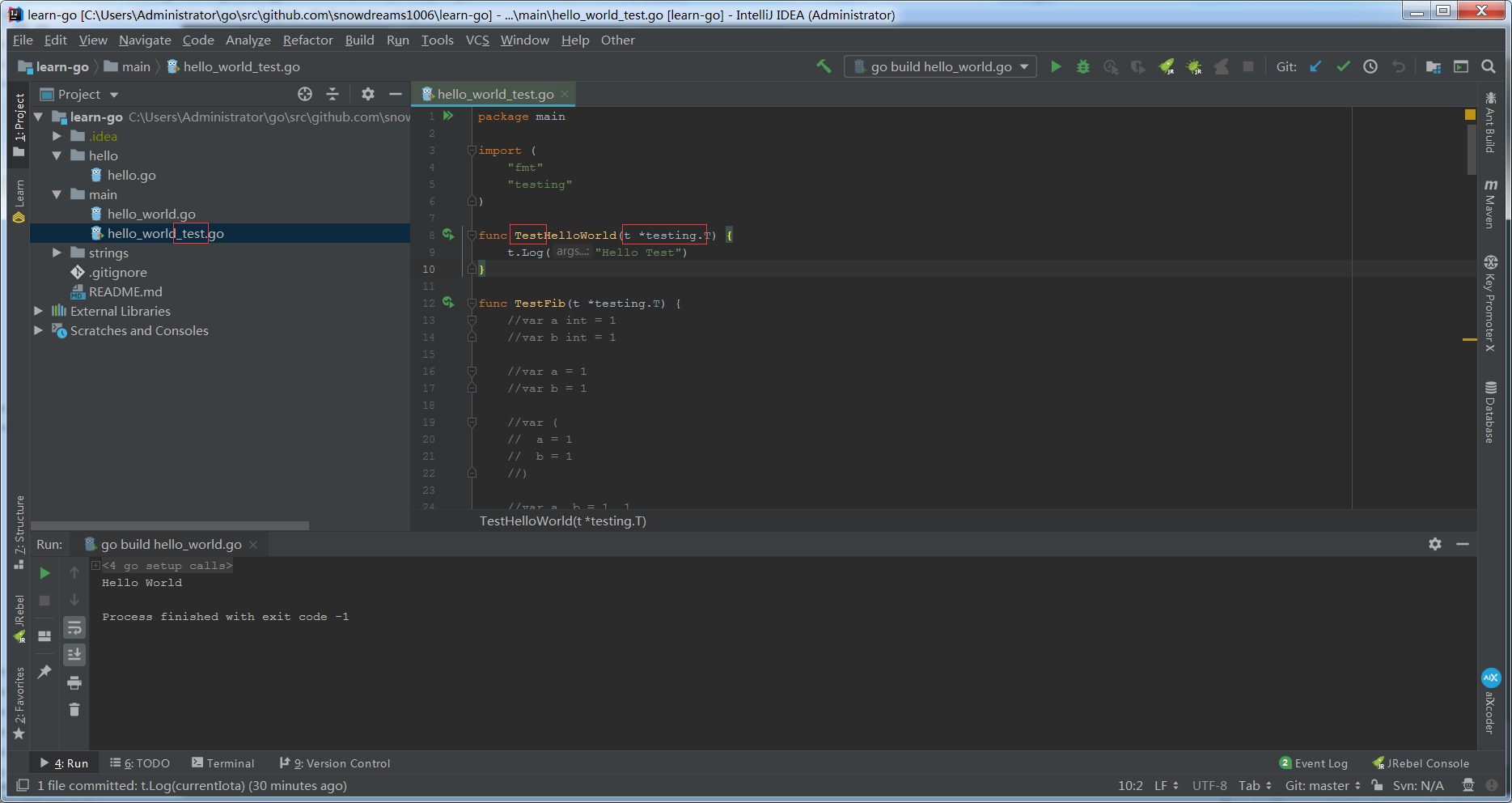Toggle pin tab in Run panel
Image resolution: width=1512 pixels, height=803 pixels.
pos(44,672)
